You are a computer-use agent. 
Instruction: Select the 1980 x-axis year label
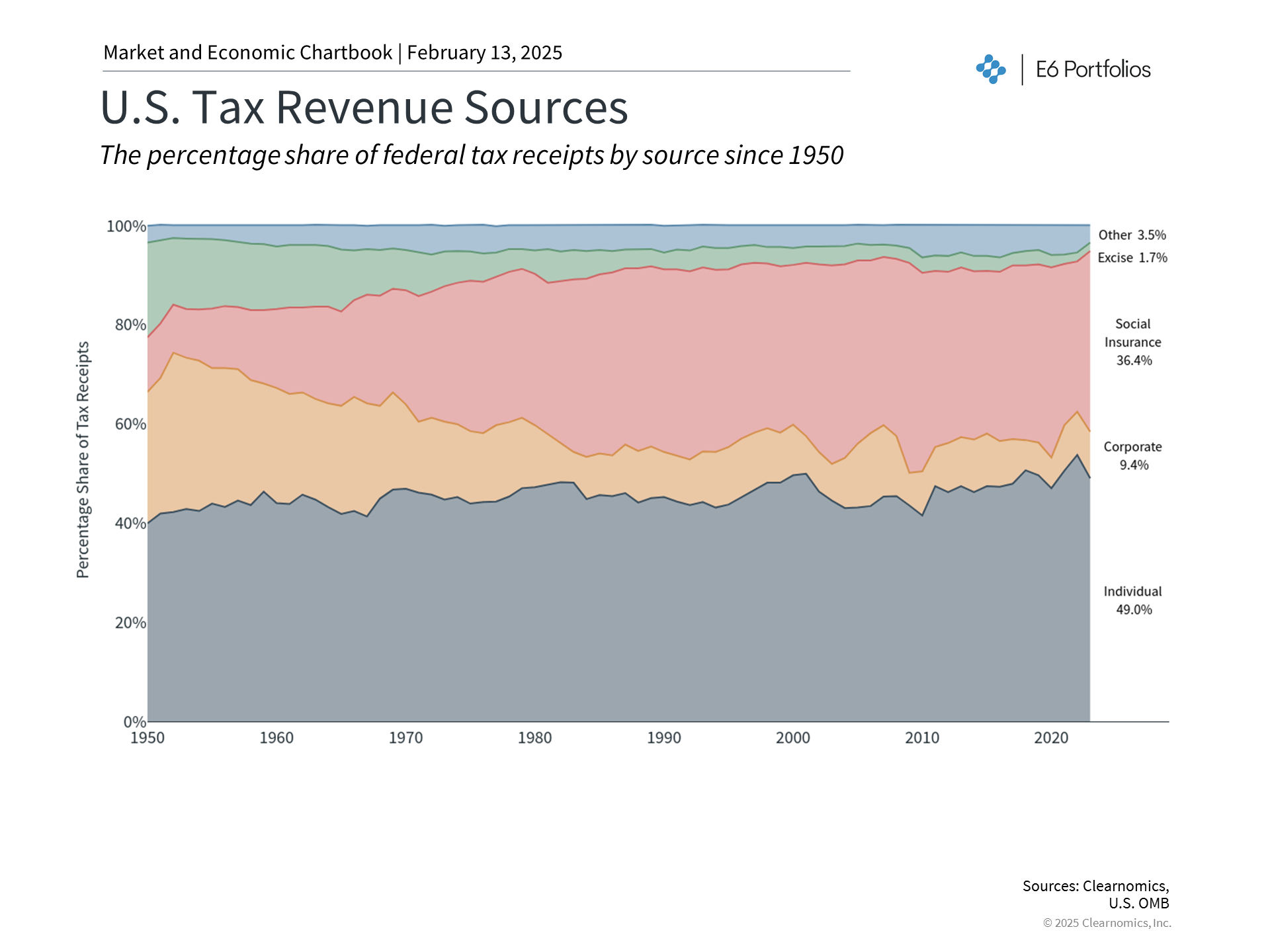click(534, 738)
